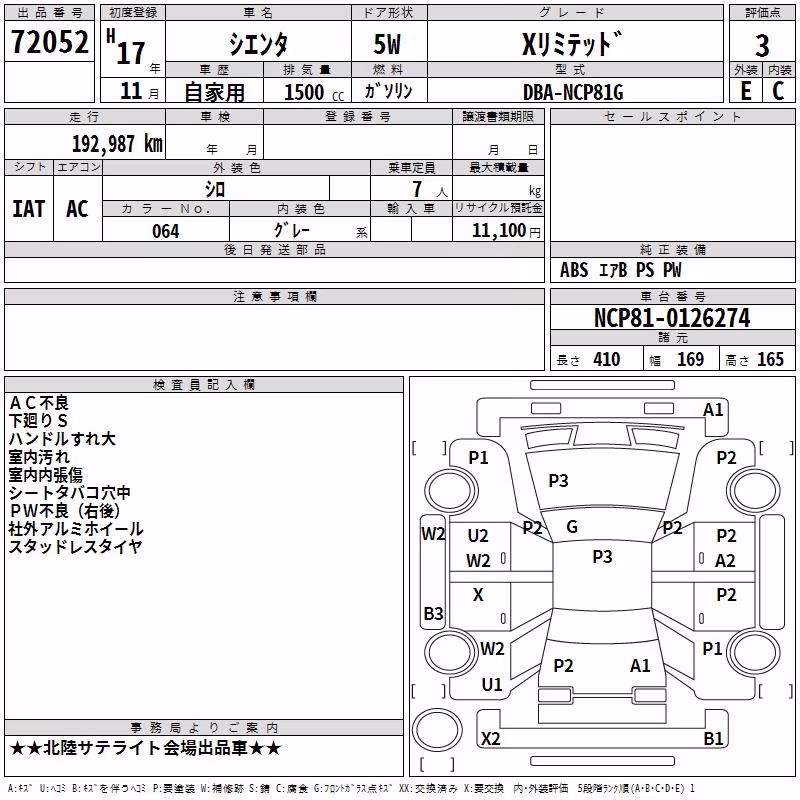Click X2 mark on rear bumper
Image resolution: width=800 pixels, height=800 pixels.
(x=490, y=739)
